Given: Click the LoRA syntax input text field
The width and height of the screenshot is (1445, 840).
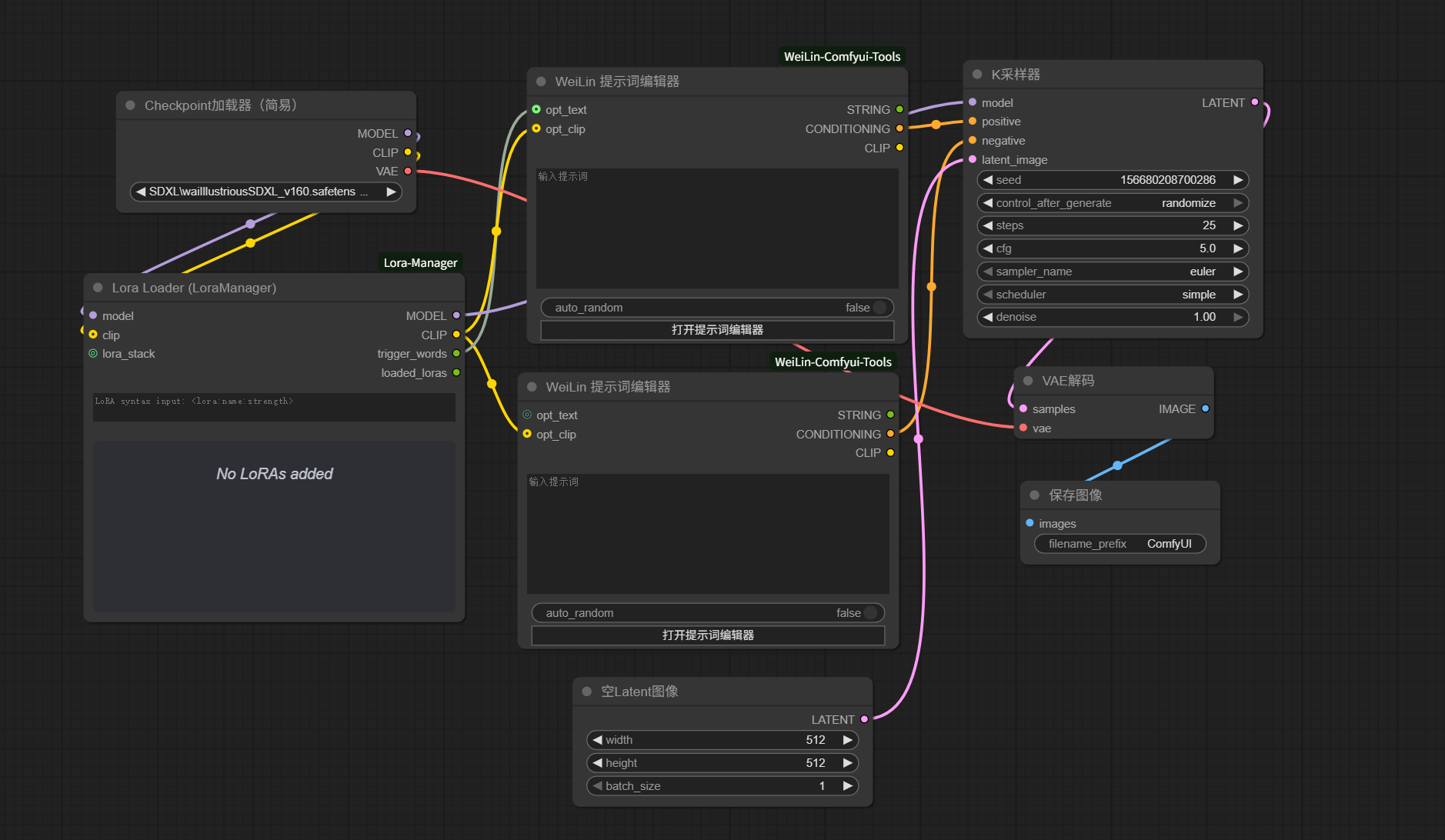Looking at the screenshot, I should point(274,407).
